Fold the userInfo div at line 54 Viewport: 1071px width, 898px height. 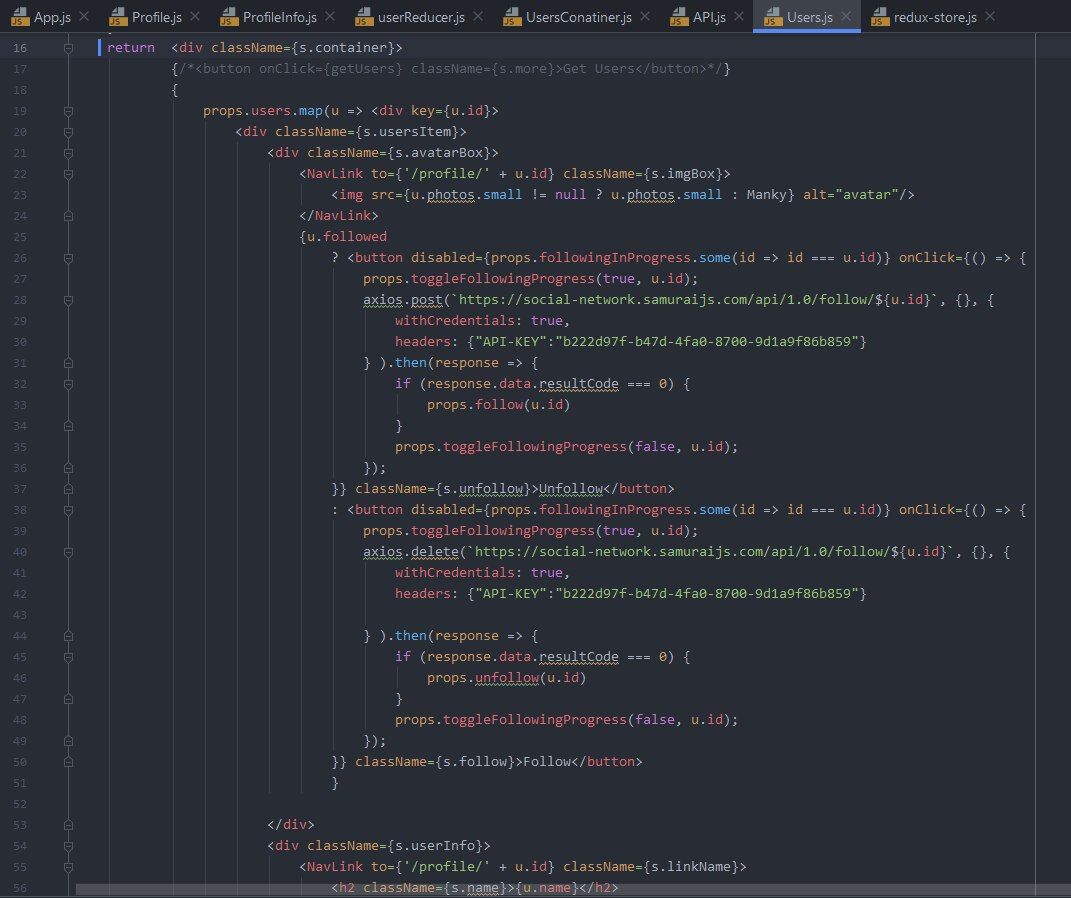click(68, 846)
